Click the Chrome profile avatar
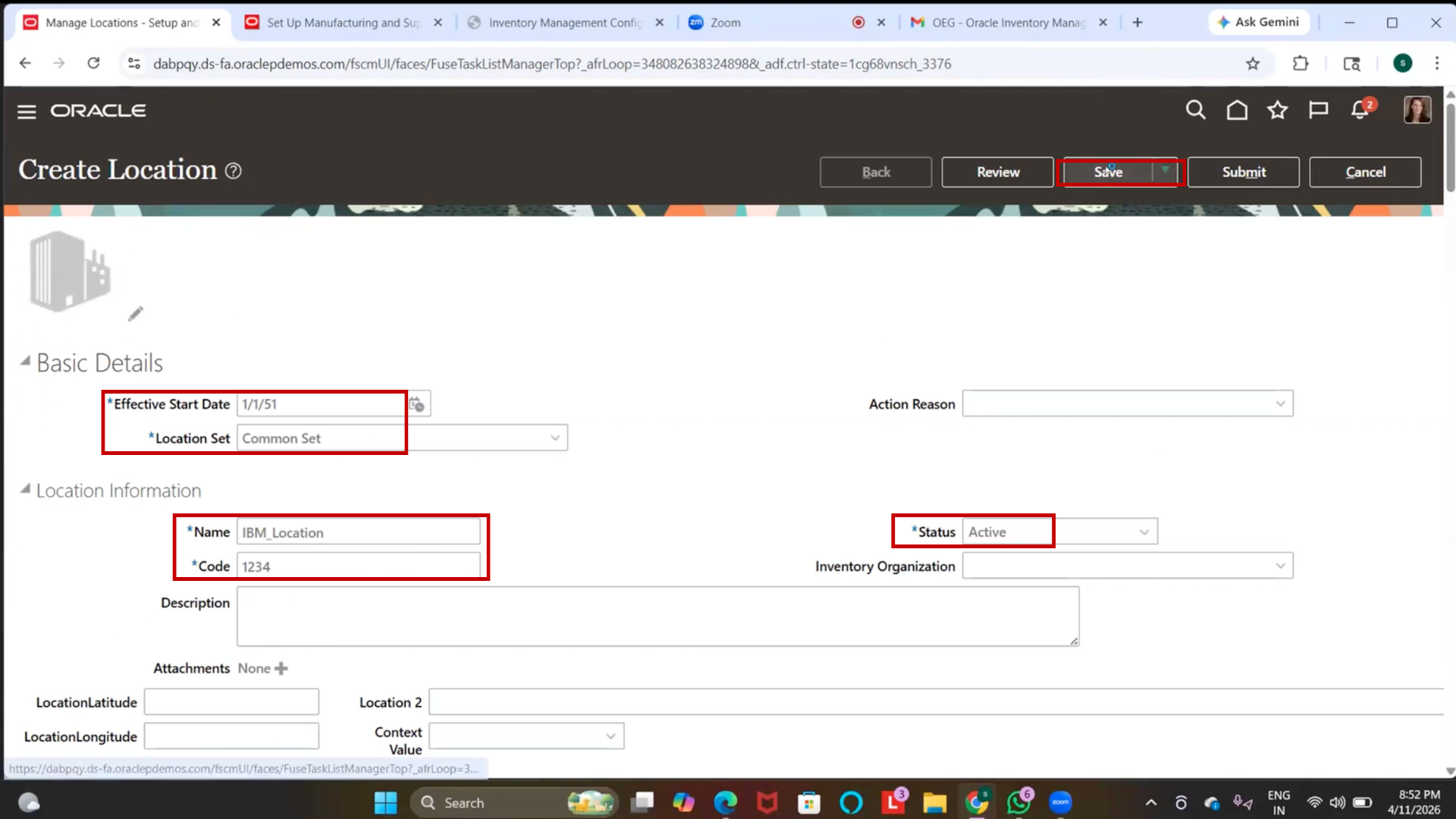The width and height of the screenshot is (1456, 819). tap(1403, 64)
